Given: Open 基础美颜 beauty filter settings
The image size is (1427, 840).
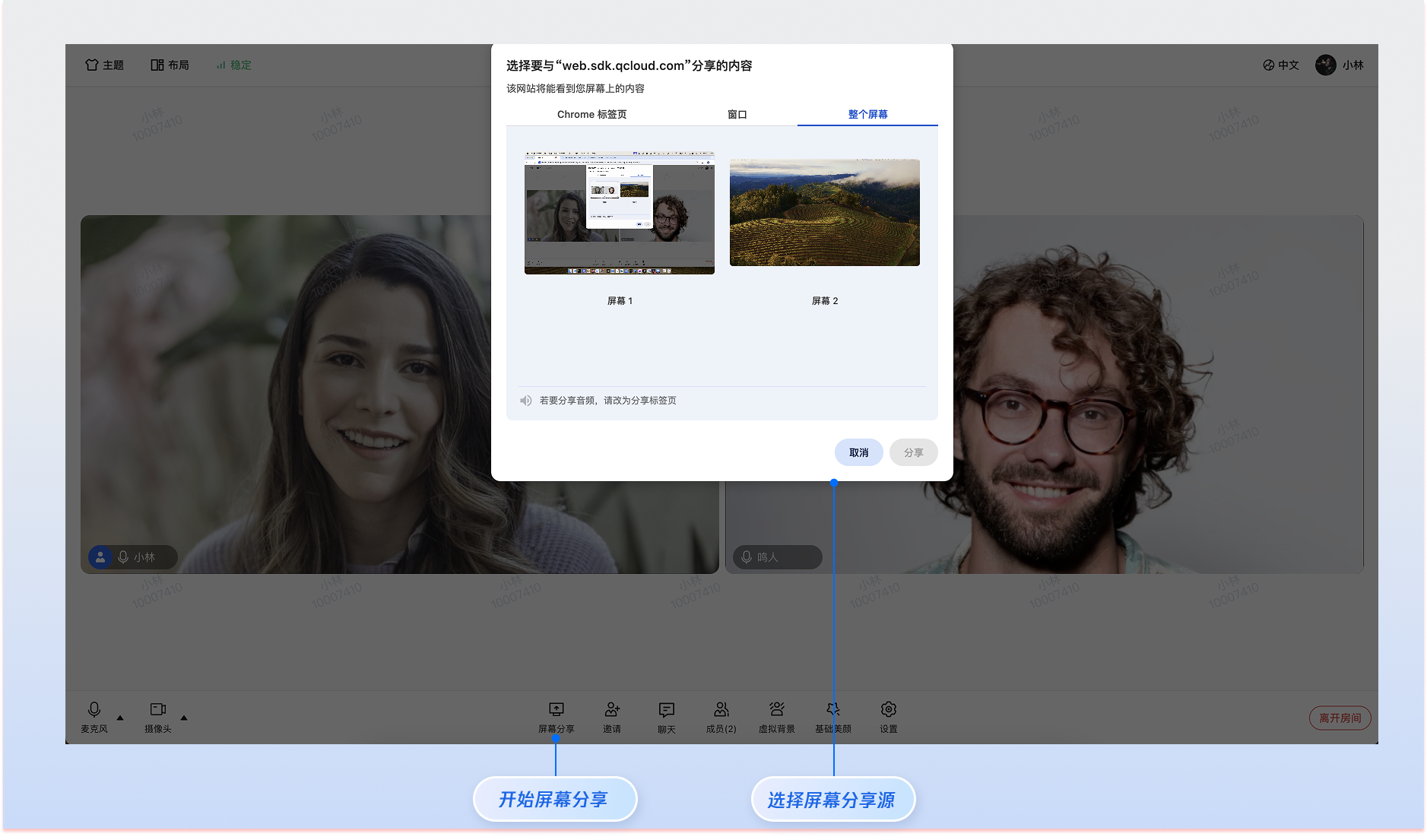Looking at the screenshot, I should pos(833,717).
